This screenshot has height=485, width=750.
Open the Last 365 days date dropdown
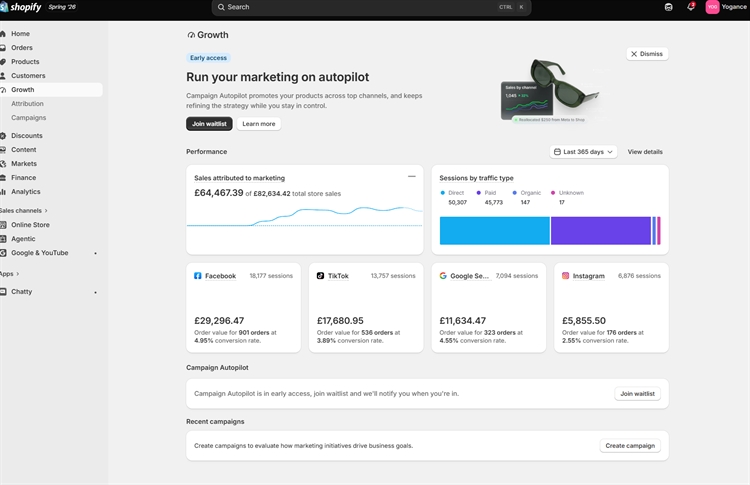click(x=584, y=152)
